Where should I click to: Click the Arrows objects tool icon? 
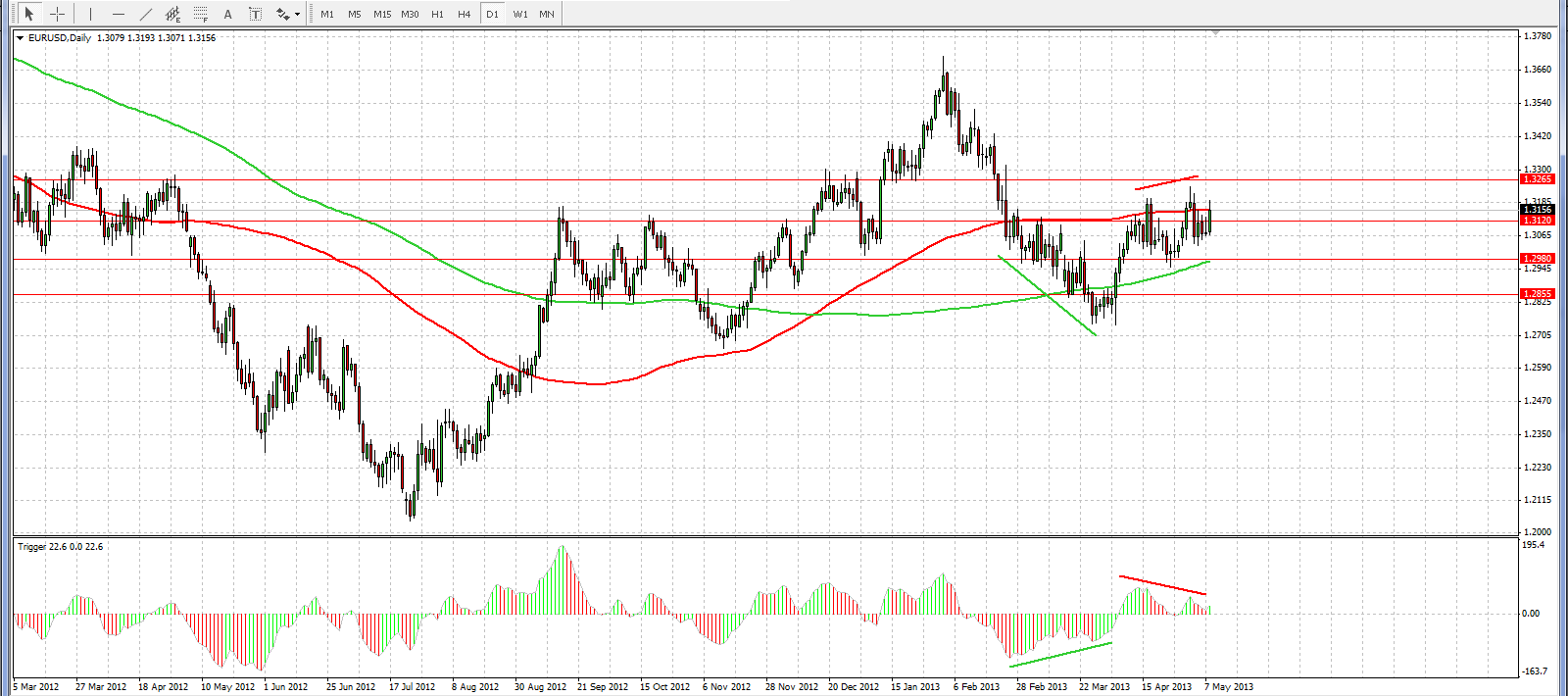tap(282, 14)
